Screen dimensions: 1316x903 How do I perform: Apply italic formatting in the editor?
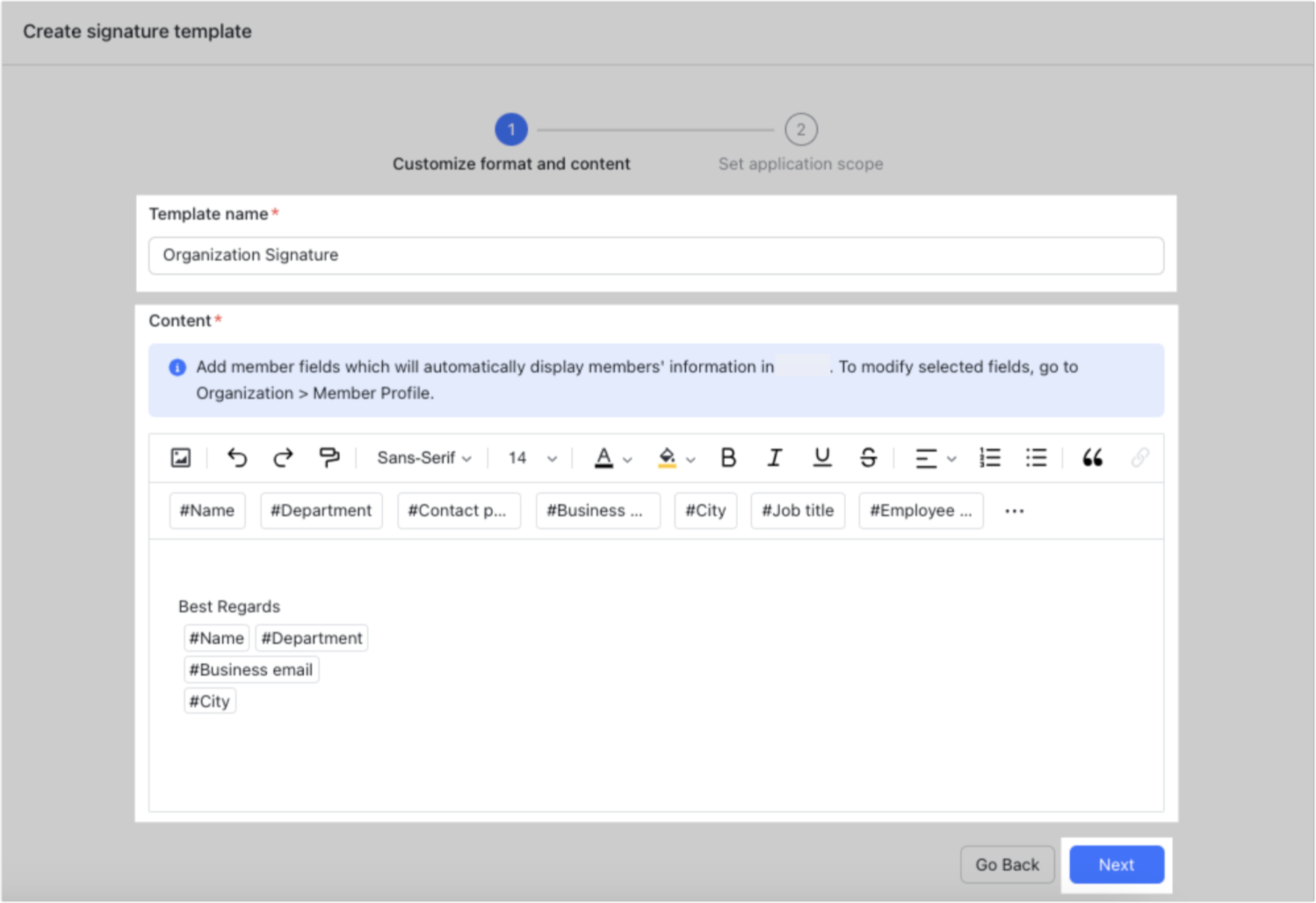pos(775,458)
